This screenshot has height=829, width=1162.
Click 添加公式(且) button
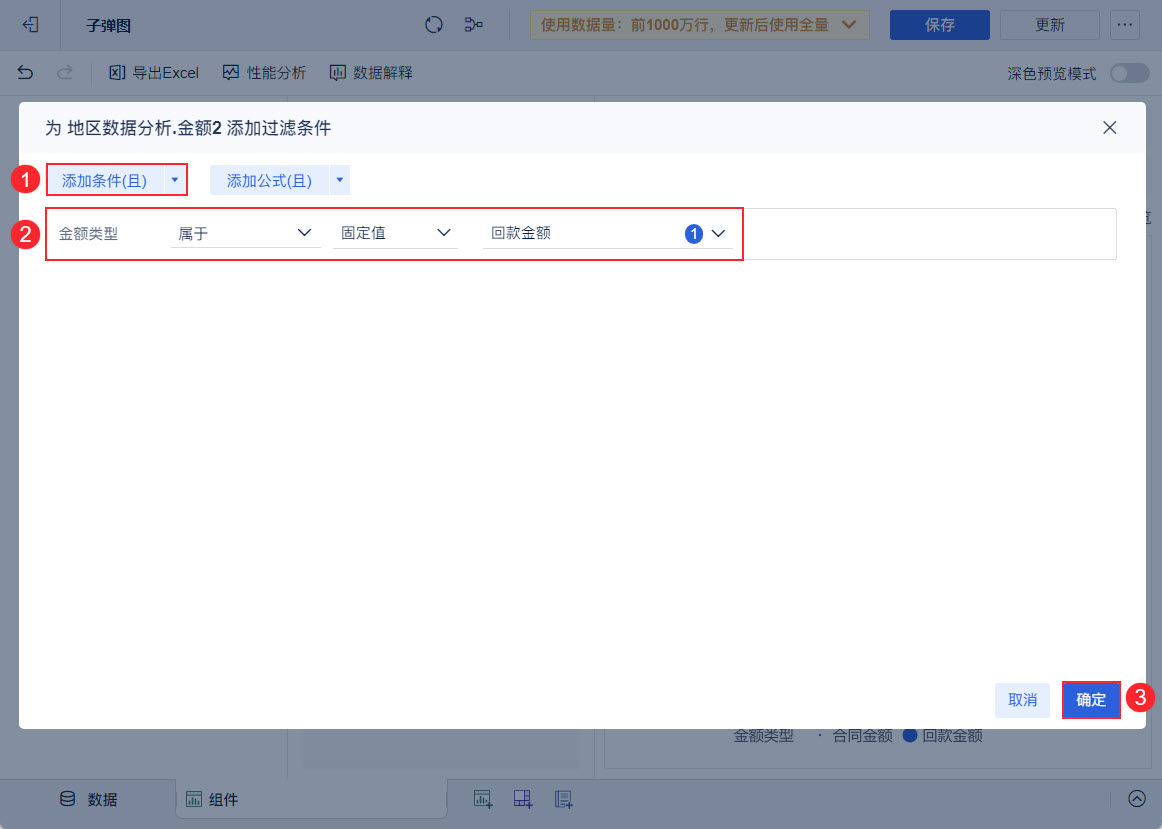(x=270, y=180)
